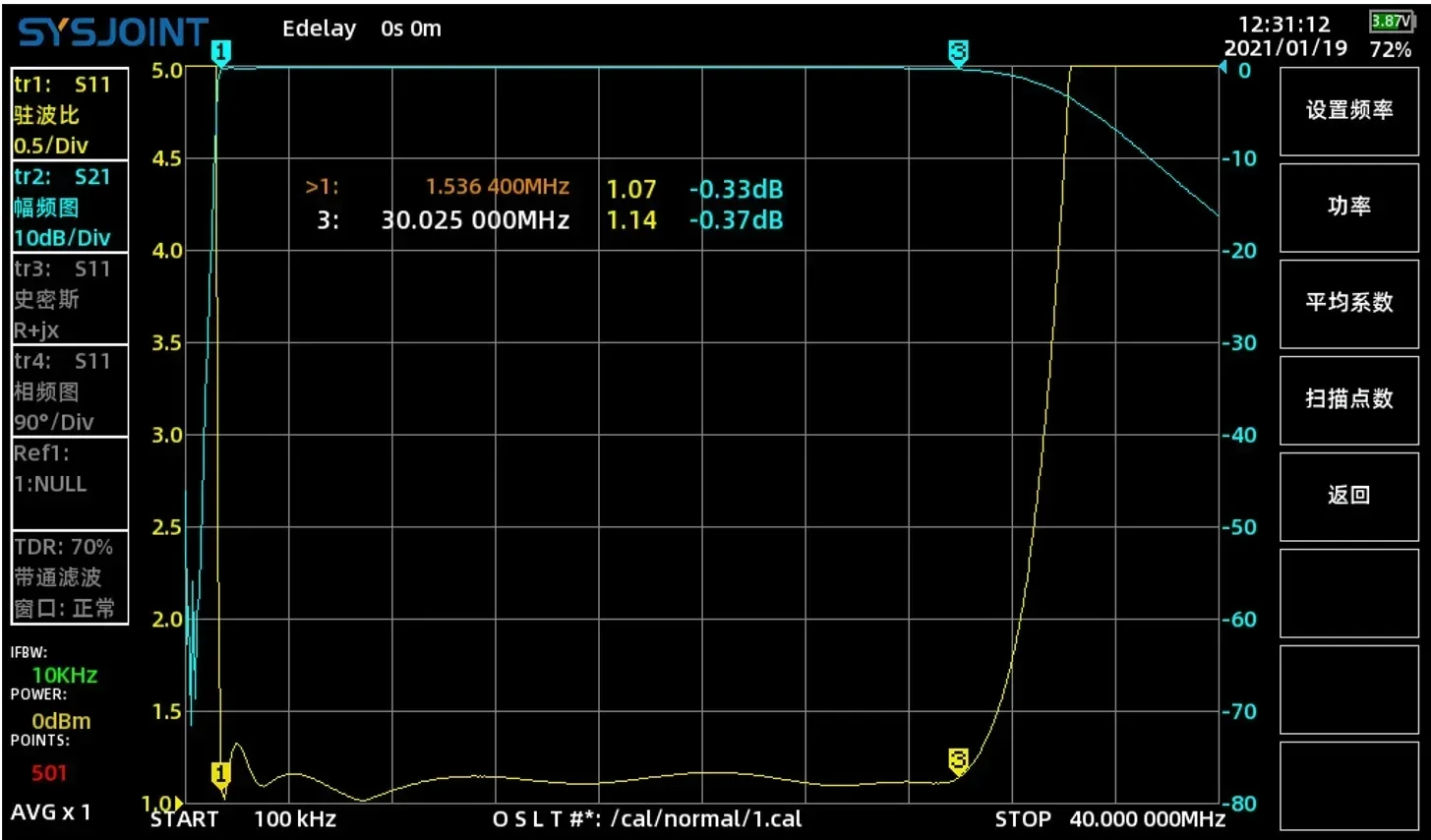Click the 10dB/Div scale in tr2
The width and height of the screenshot is (1431, 840).
pos(62,238)
